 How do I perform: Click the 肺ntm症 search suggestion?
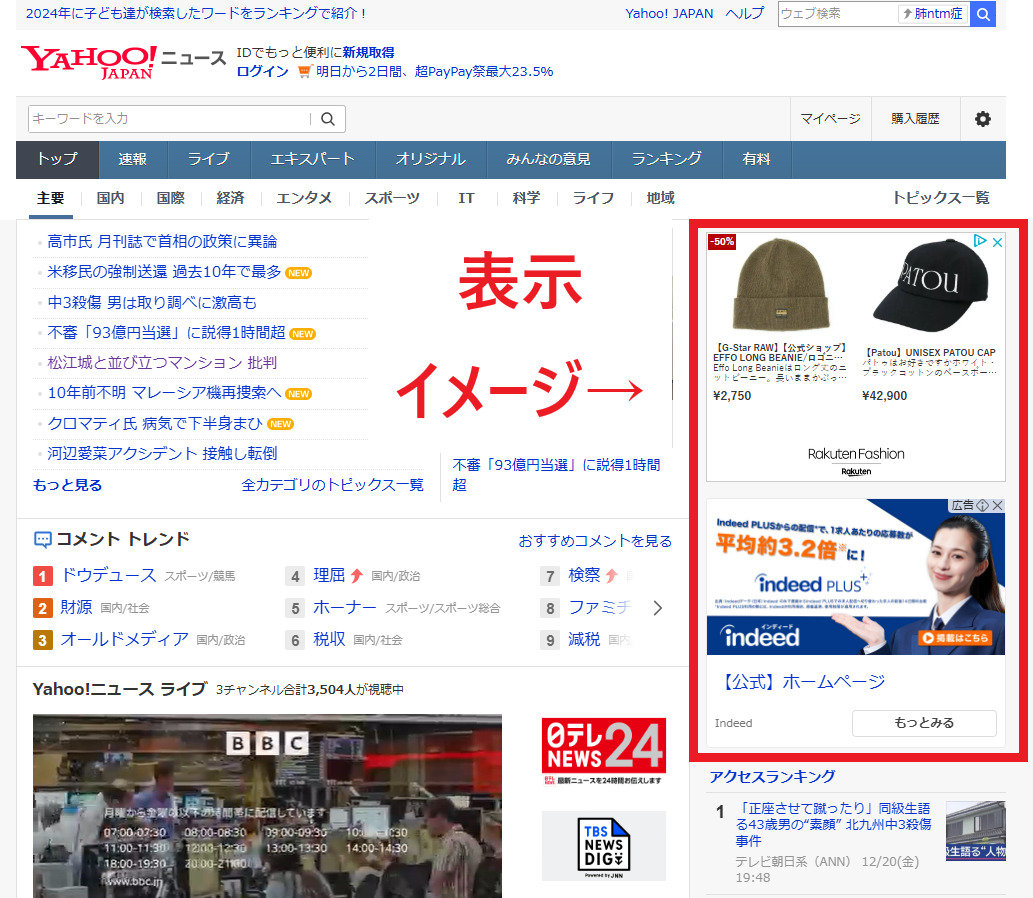(x=933, y=14)
